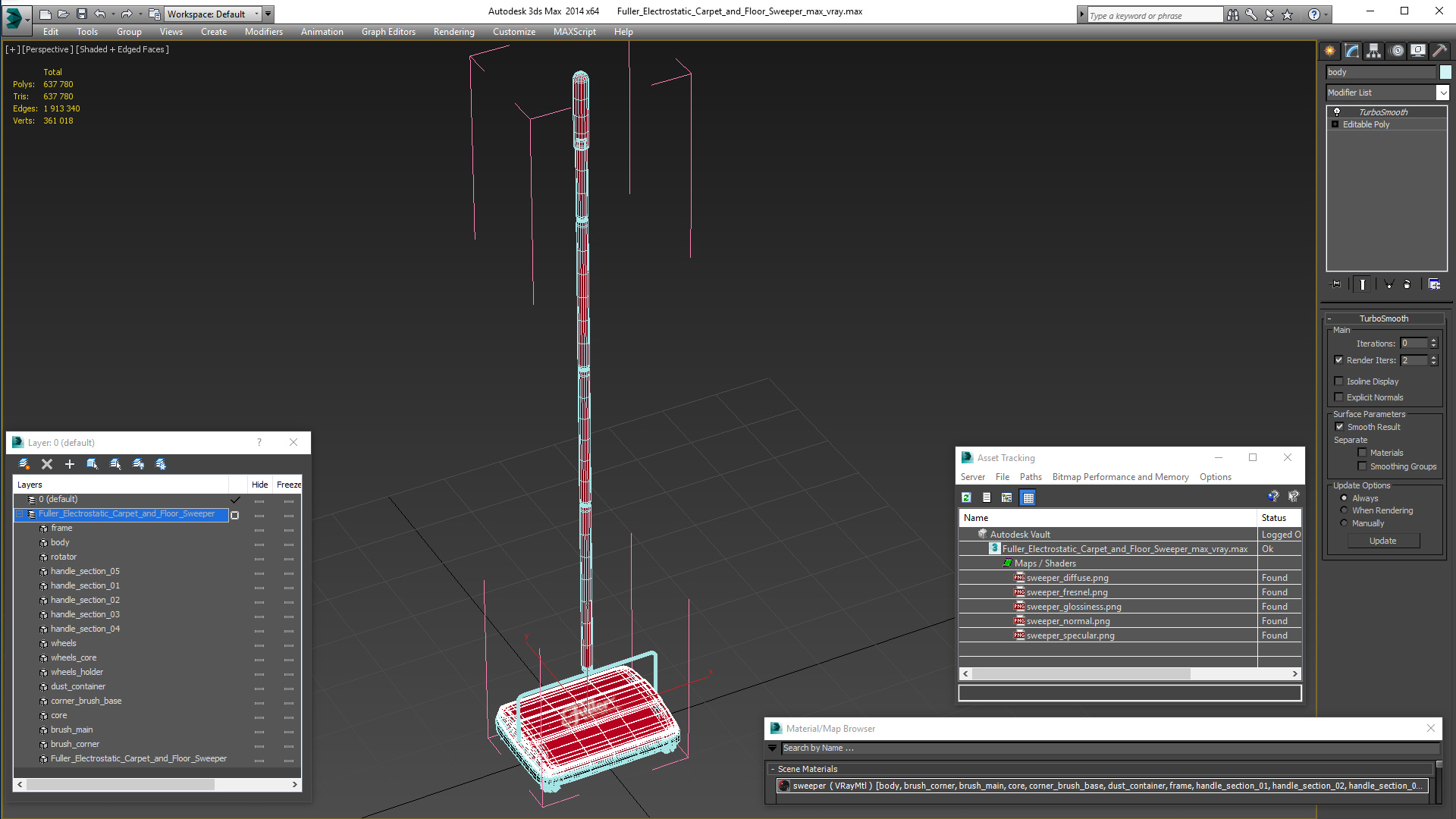This screenshot has height=819, width=1456.
Task: Open the undo history dropdown arrow
Action: point(113,14)
